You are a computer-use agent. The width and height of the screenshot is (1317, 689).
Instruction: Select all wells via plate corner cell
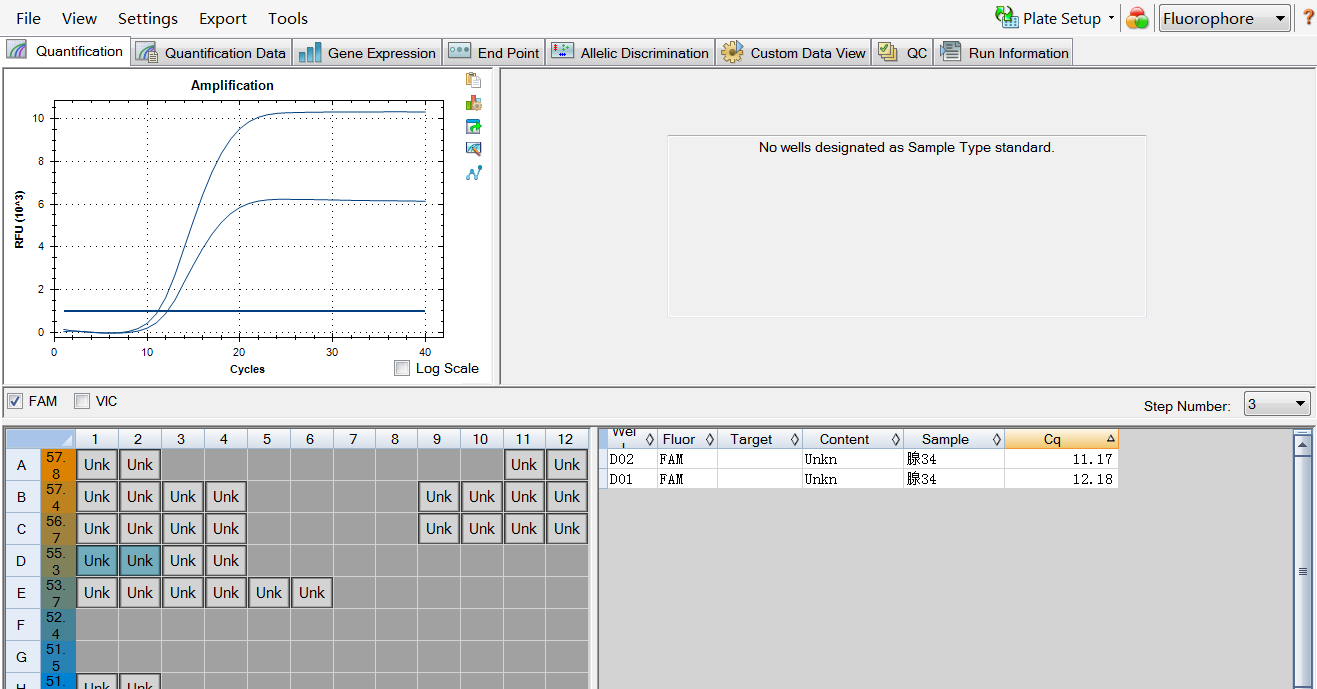tap(40, 439)
